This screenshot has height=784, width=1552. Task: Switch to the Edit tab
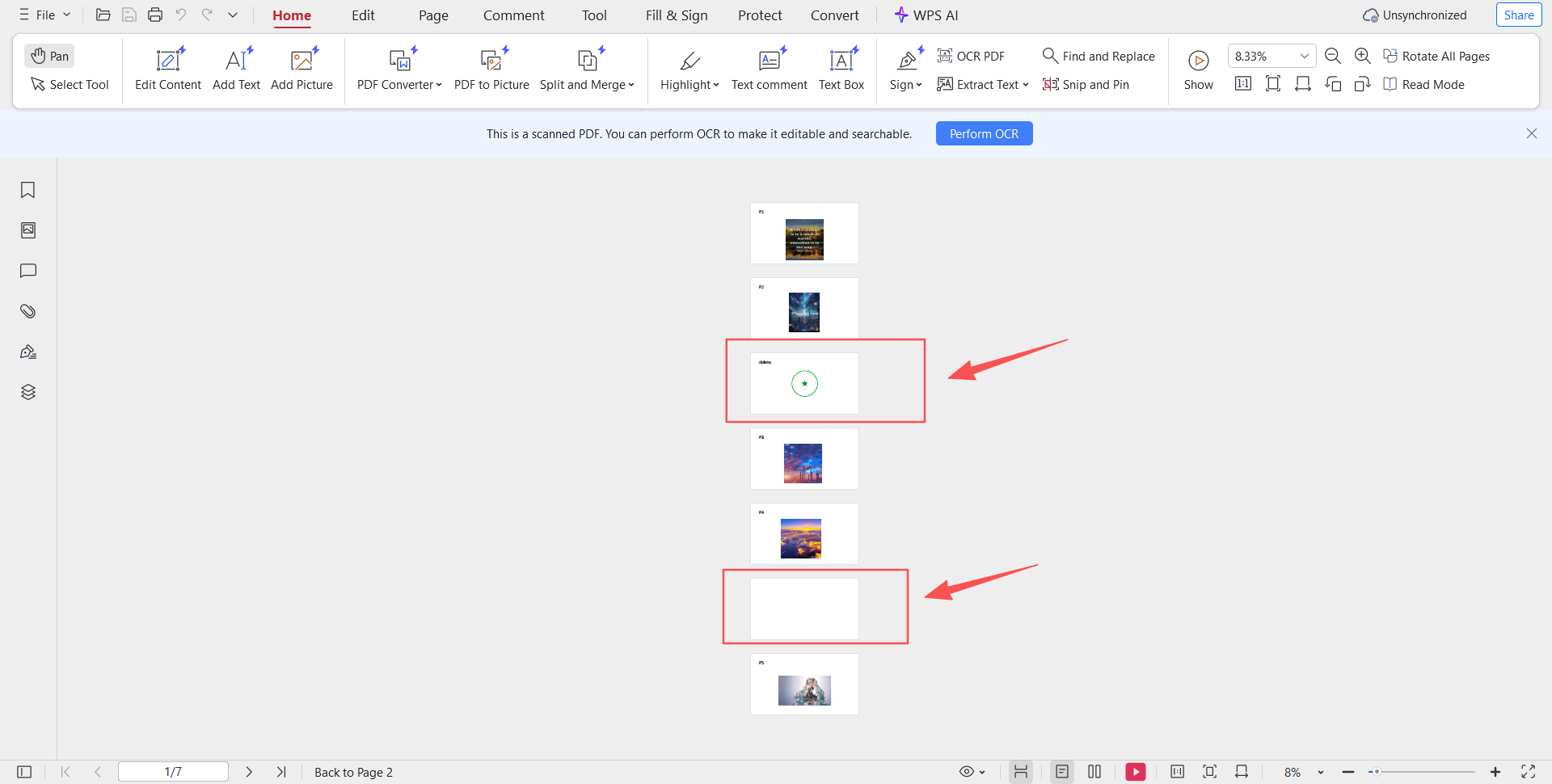[363, 15]
